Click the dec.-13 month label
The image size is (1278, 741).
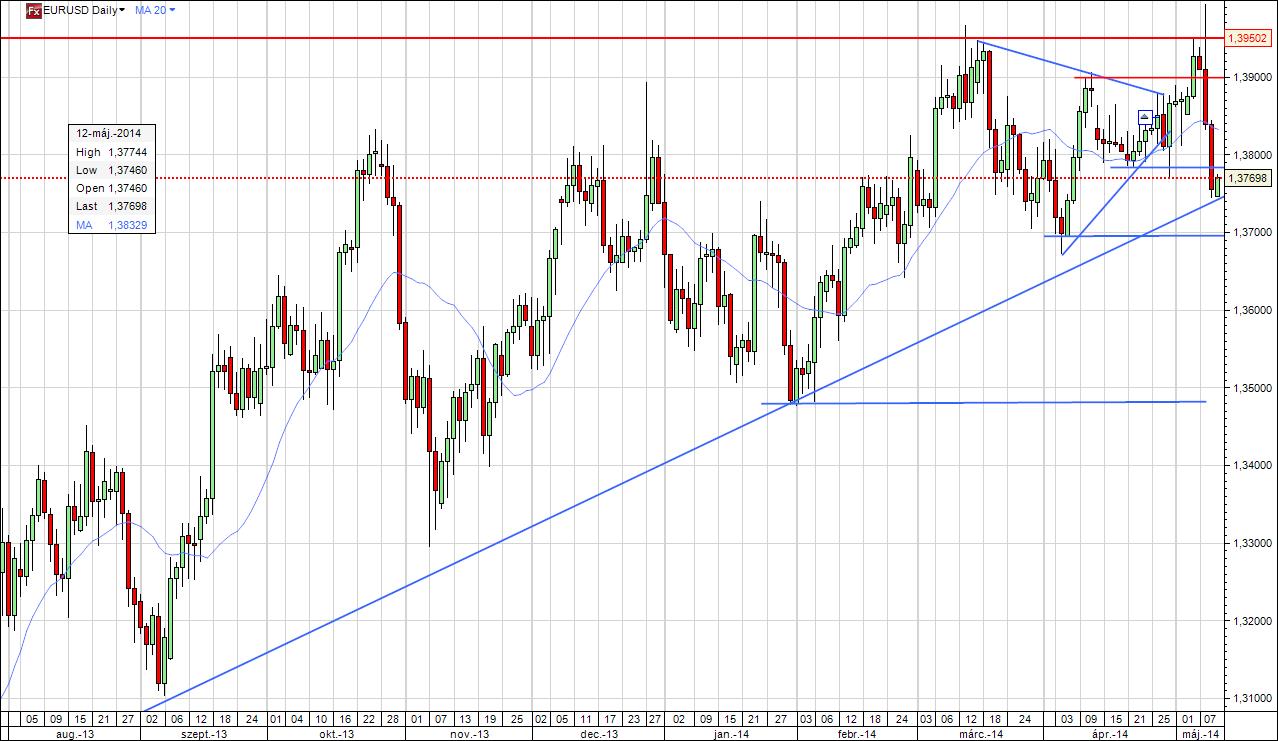click(x=597, y=733)
